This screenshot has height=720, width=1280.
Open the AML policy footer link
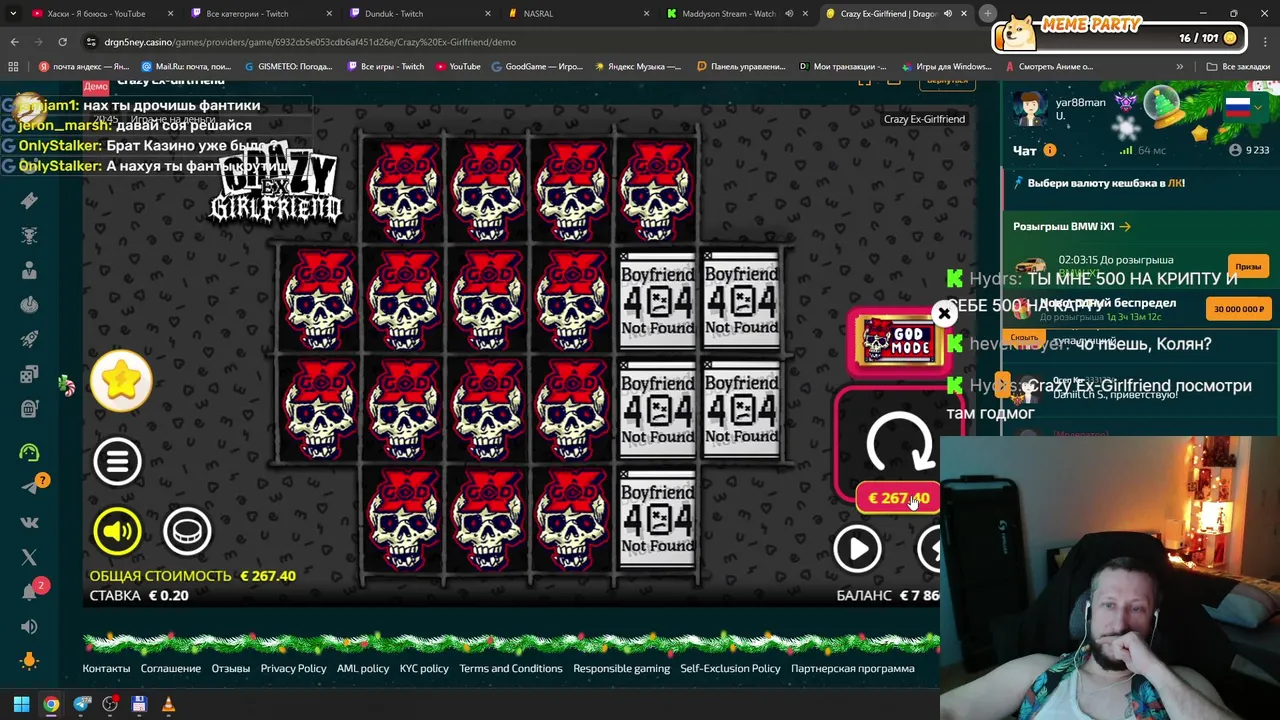[363, 668]
